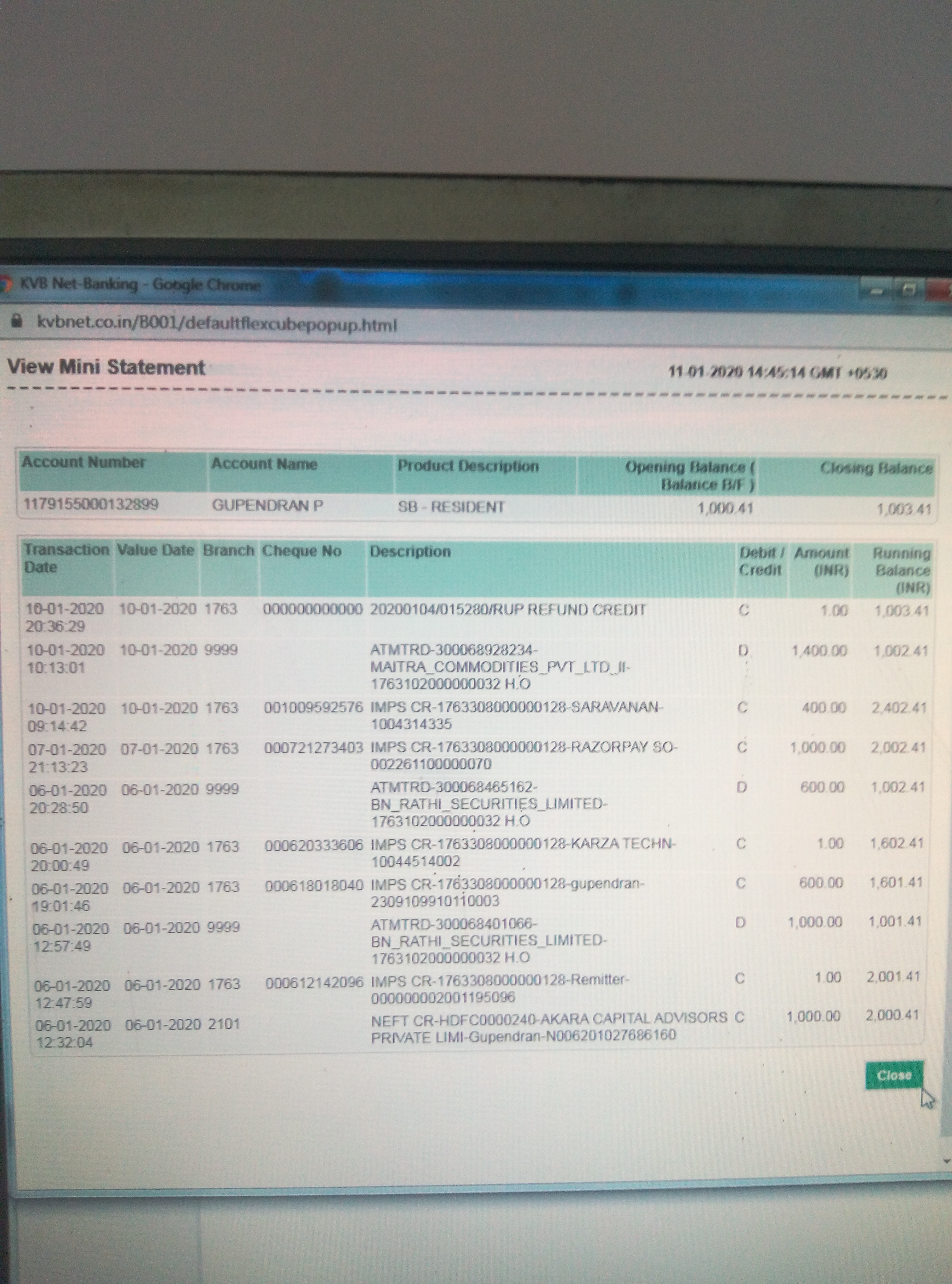This screenshot has width=952, height=1284.
Task: Click the MAITRA_COMMODITIES_PVT_LTD ATMTRD description
Action: point(500,667)
